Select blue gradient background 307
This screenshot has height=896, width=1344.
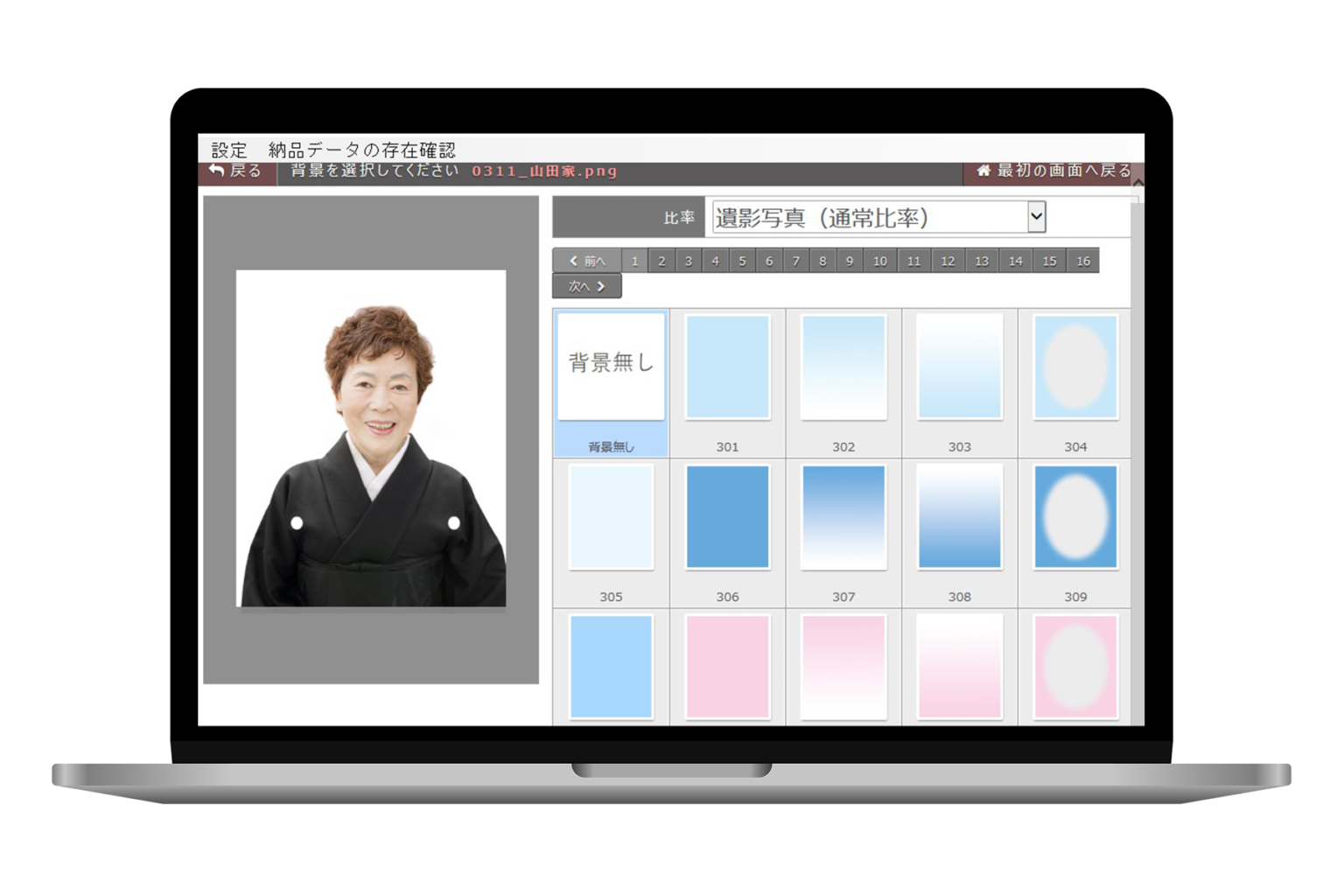pyautogui.click(x=843, y=517)
